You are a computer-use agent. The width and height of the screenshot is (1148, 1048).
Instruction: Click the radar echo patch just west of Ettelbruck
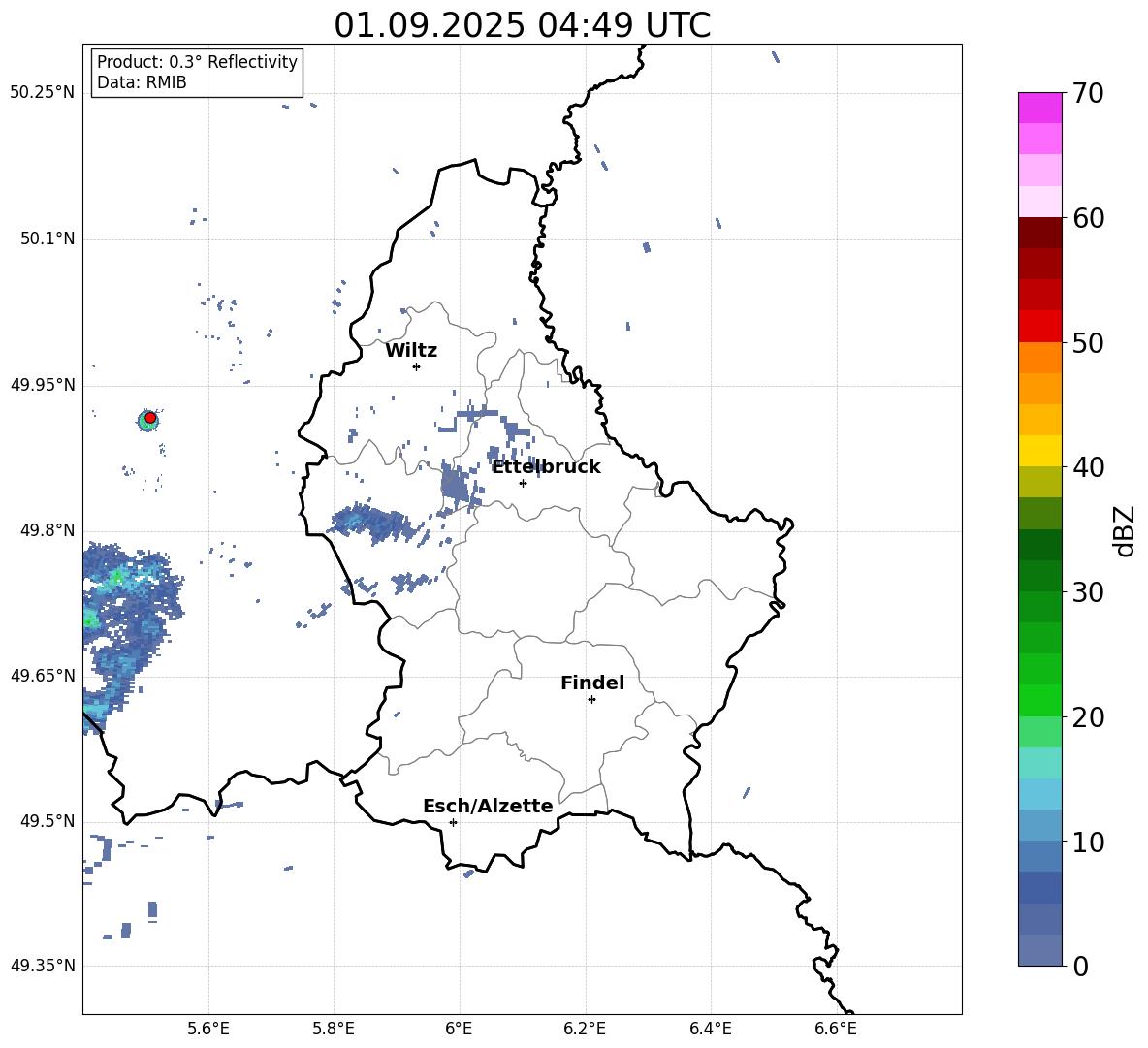pyautogui.click(x=458, y=485)
